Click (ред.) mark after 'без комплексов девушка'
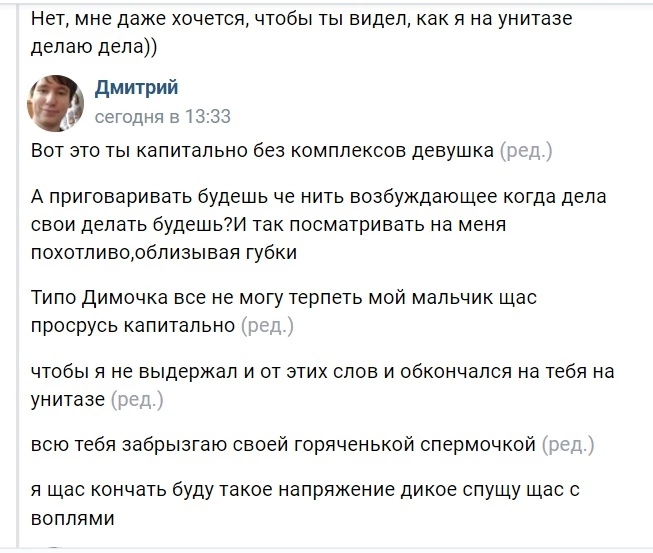Image resolution: width=653 pixels, height=553 pixels. click(x=526, y=150)
